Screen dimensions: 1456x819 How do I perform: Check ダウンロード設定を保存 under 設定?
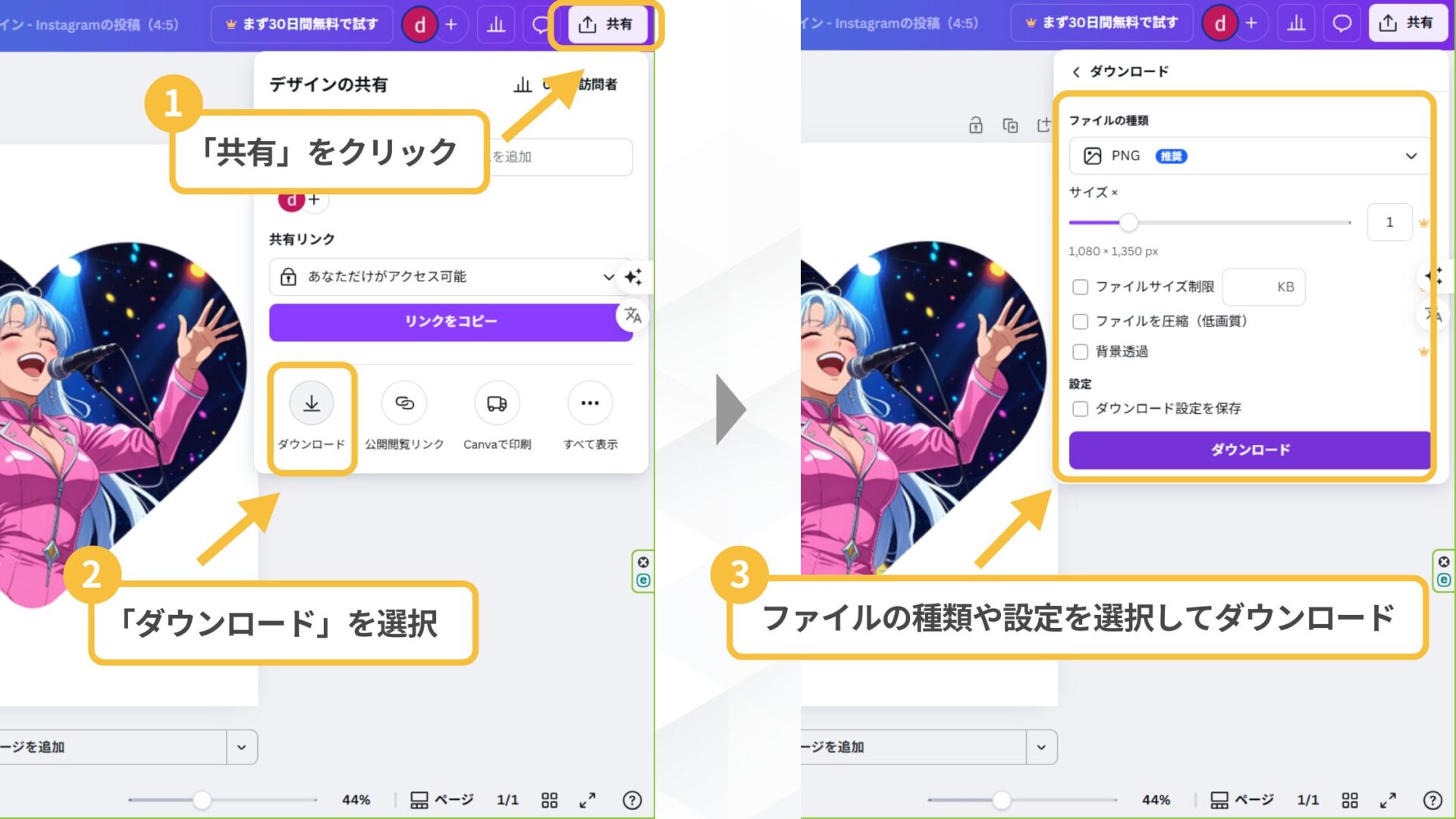(1080, 409)
